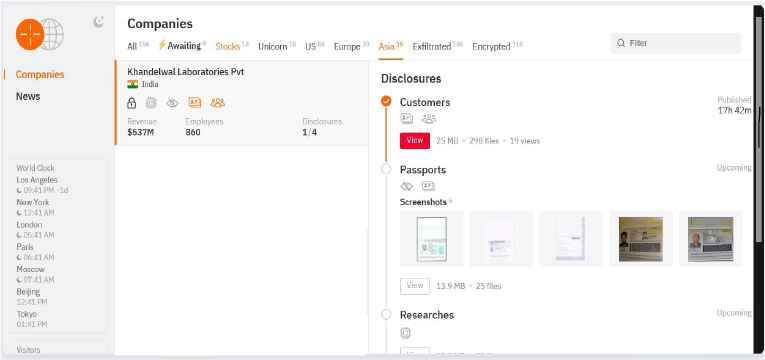765x360 pixels.
Task: Click the $537M revenue value
Action: click(x=141, y=132)
